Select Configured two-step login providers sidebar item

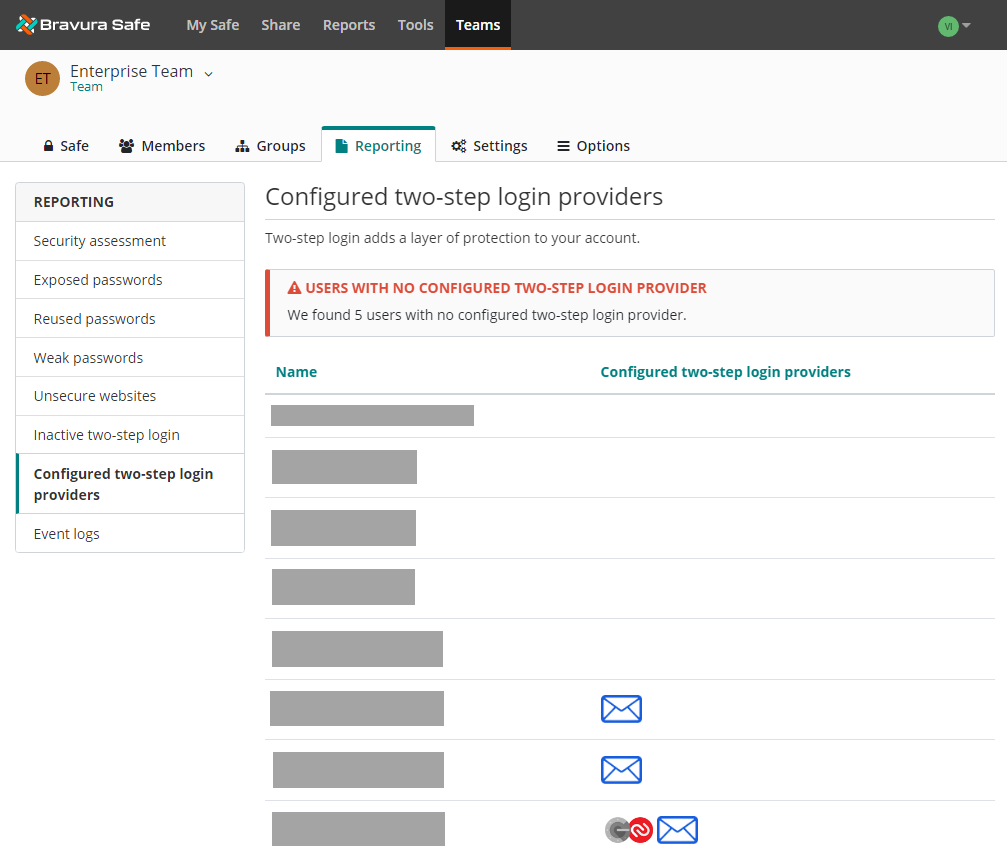tap(130, 484)
